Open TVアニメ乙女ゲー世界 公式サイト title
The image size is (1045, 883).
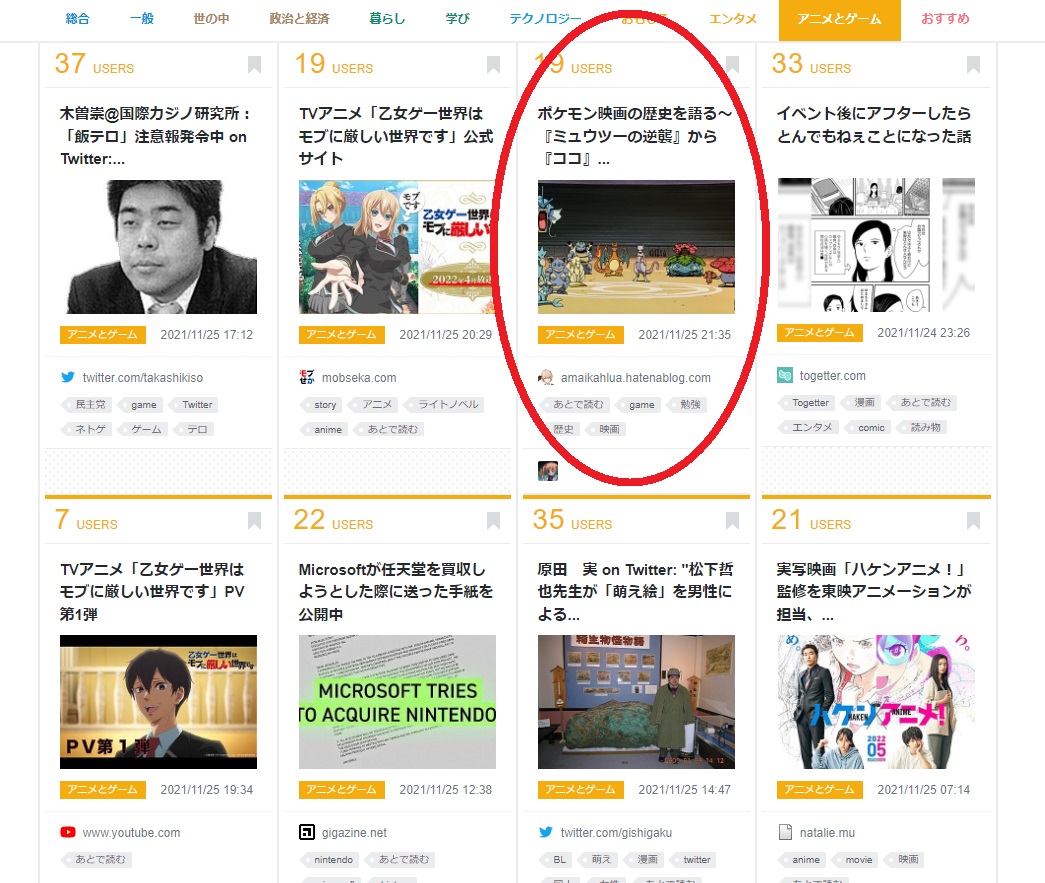396,136
